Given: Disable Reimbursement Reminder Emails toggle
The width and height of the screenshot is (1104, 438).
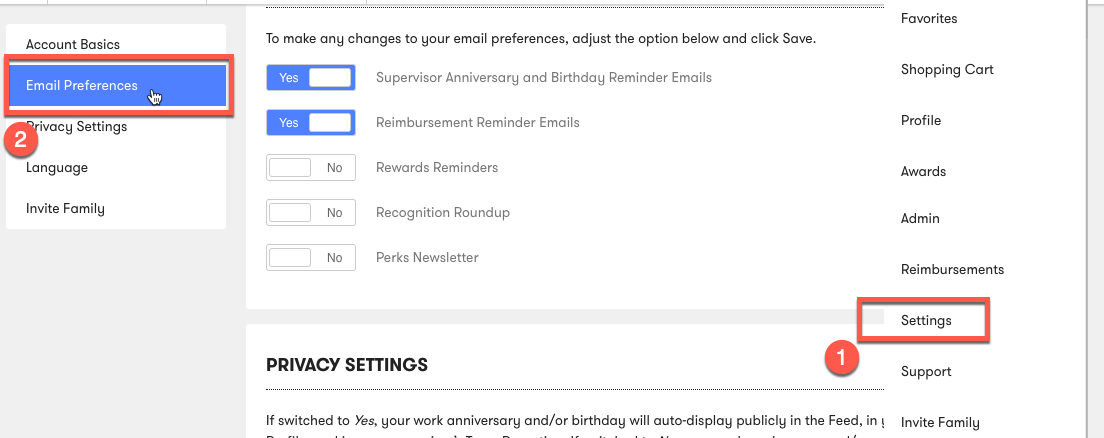Looking at the screenshot, I should pos(310,123).
